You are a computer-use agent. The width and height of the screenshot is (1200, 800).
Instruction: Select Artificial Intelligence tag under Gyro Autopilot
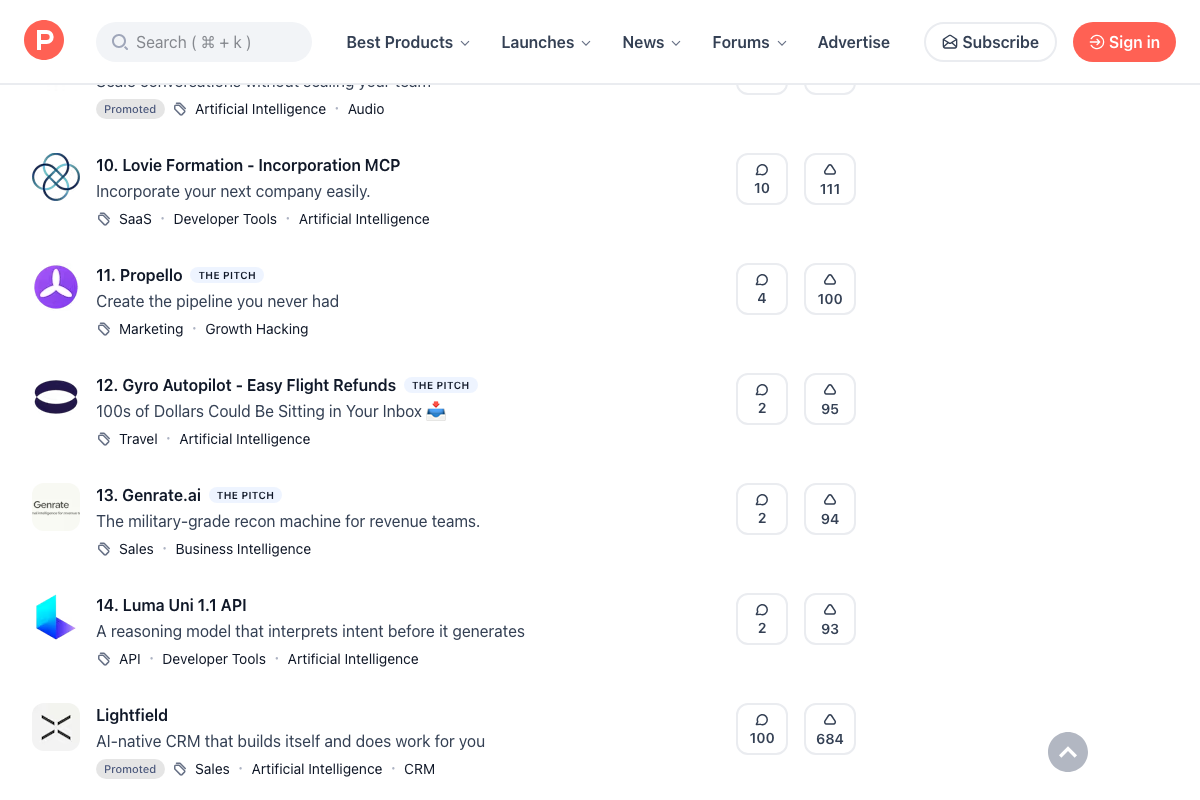coord(245,439)
